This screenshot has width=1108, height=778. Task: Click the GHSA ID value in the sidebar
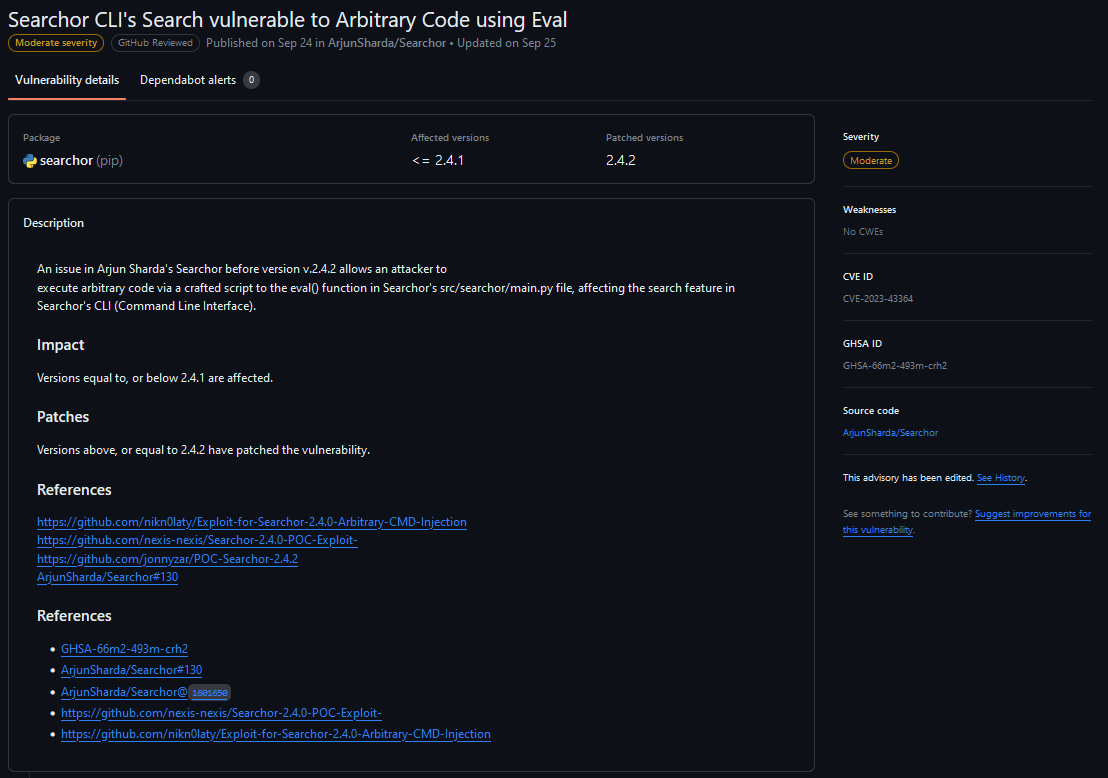pyautogui.click(x=895, y=365)
